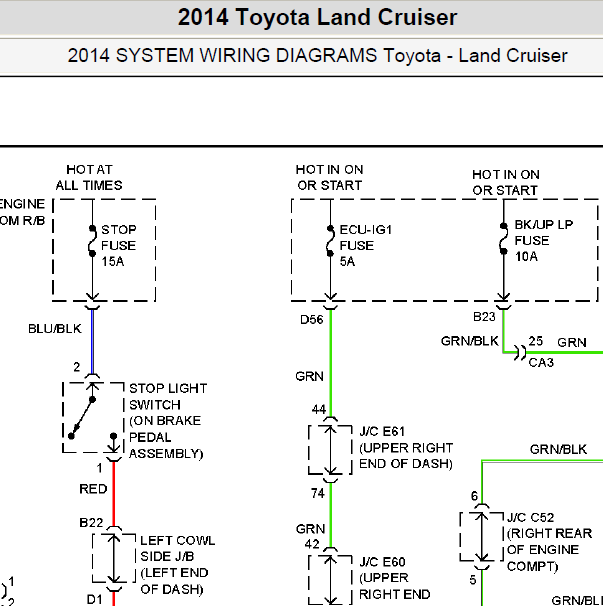Viewport: 603px width, 606px height.
Task: Click the ECU-IG1 FUSE 5A label
Action: point(366,245)
